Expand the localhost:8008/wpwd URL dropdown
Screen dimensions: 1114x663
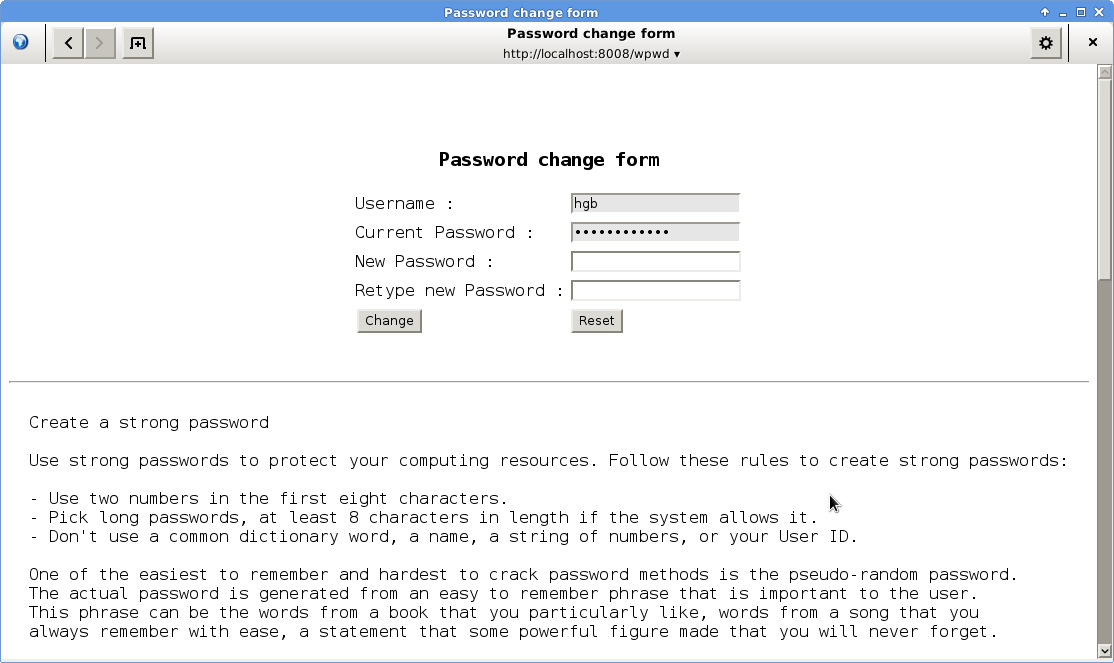click(x=677, y=54)
